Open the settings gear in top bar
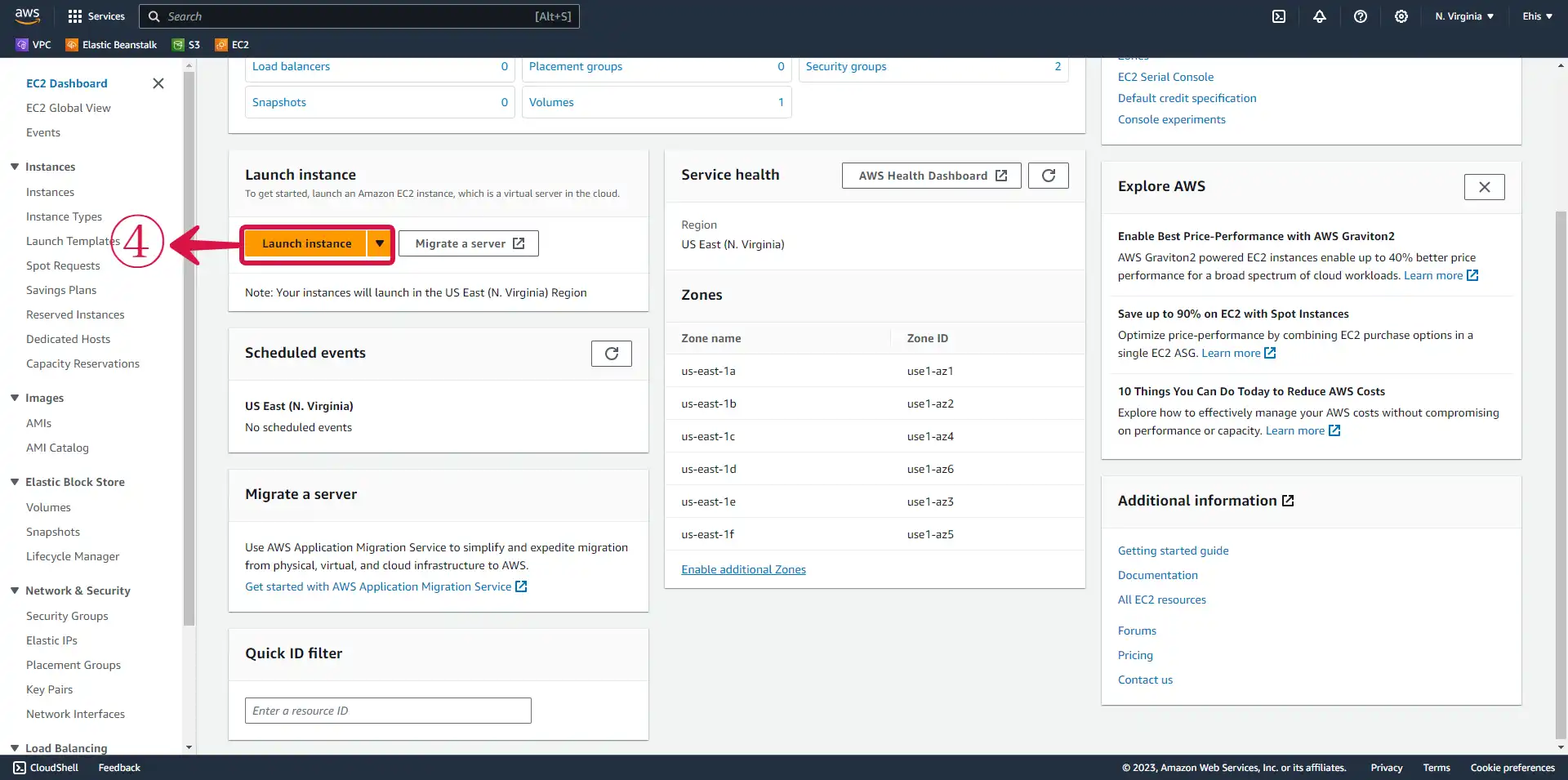1568x780 pixels. tap(1401, 16)
